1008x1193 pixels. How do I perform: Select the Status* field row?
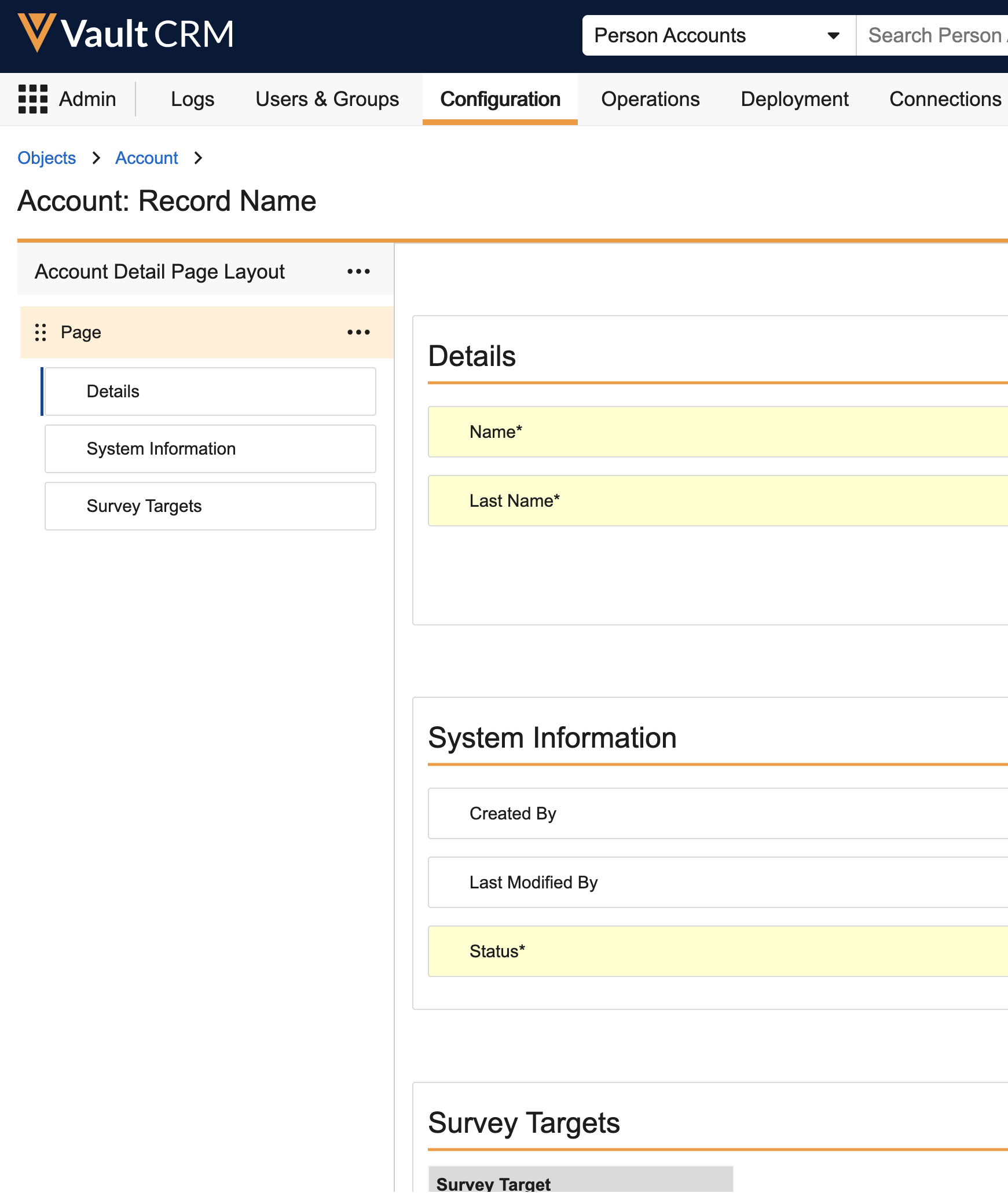(x=718, y=952)
